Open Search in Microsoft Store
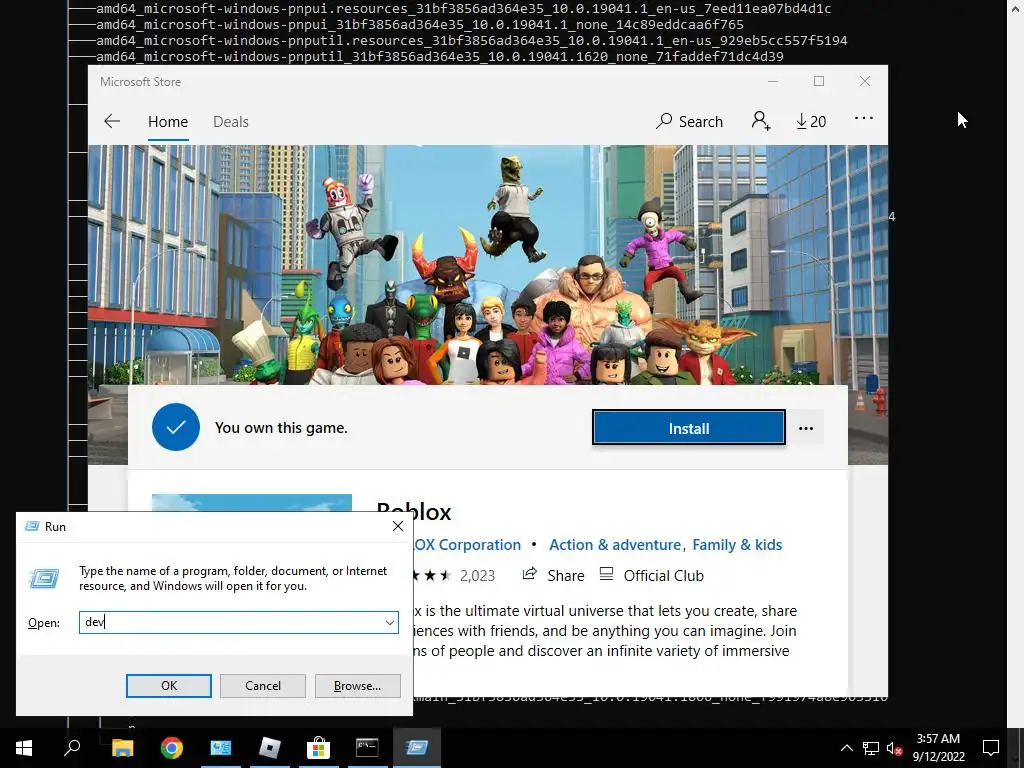Viewport: 1024px width, 768px height. point(690,121)
